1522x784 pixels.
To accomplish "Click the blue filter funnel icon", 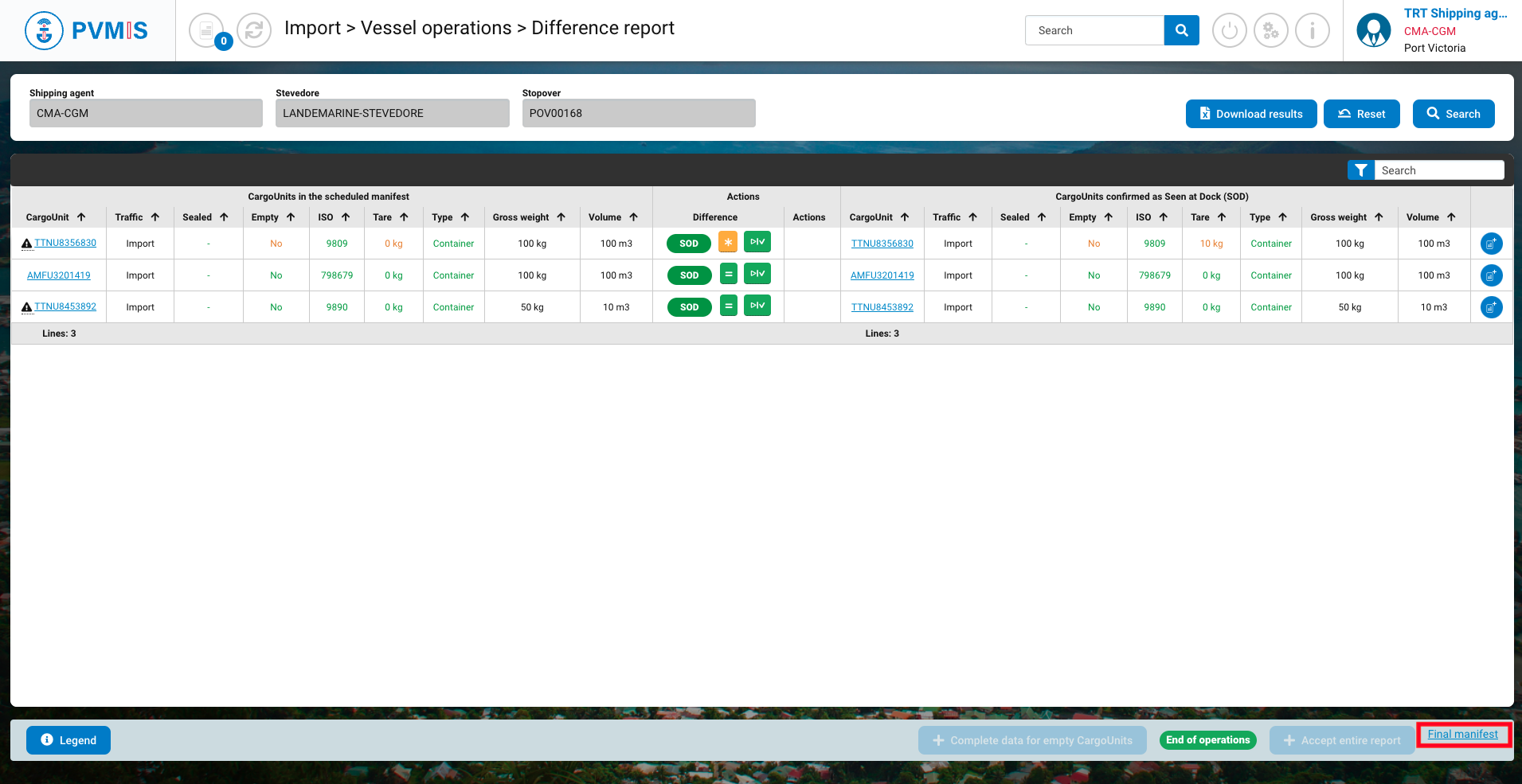I will [1360, 170].
